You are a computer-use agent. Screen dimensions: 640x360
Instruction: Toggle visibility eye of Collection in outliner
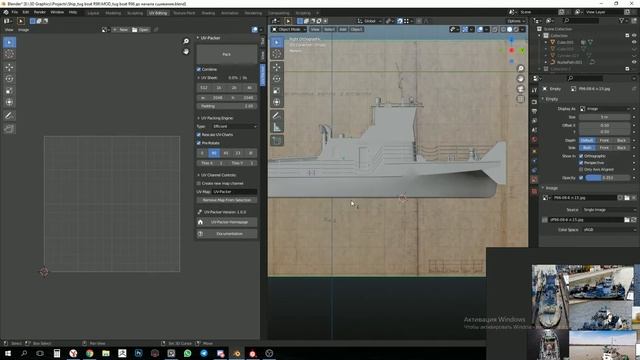(x=634, y=36)
